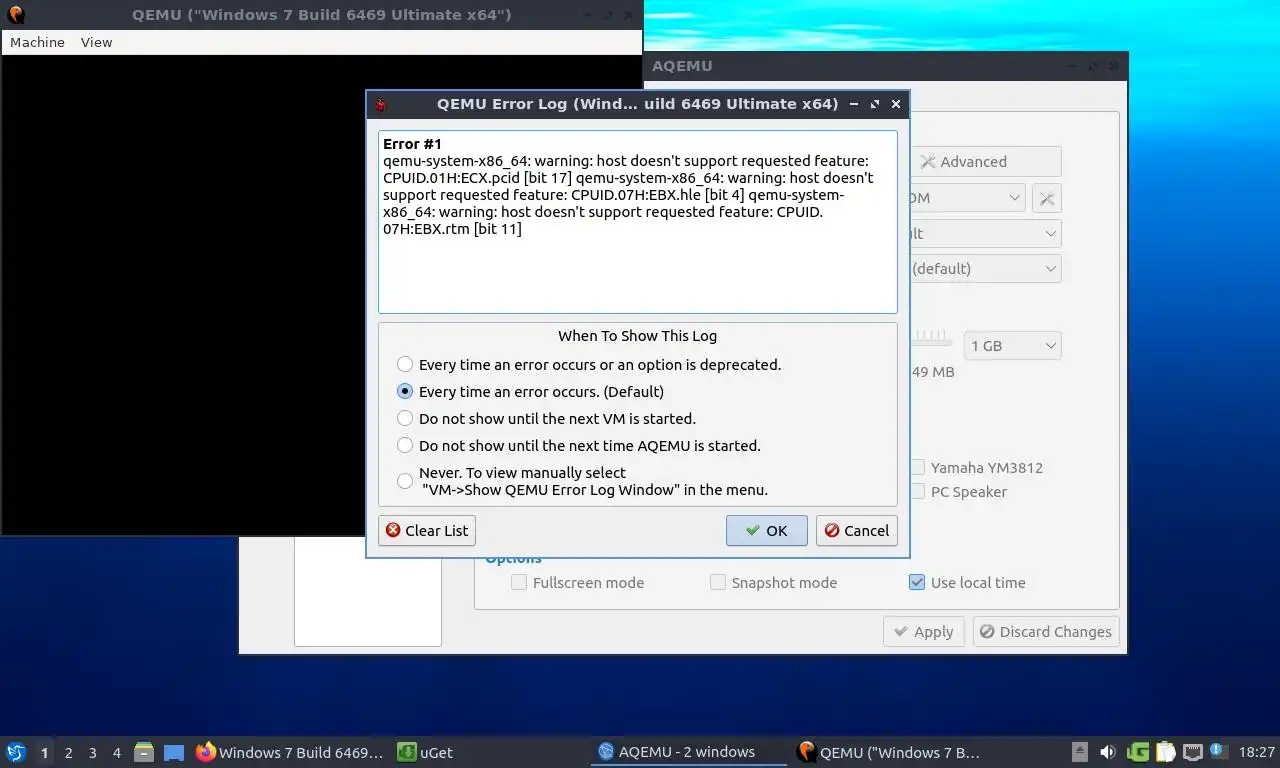The image size is (1280, 768).
Task: Click the red bug icon in Error Log titlebar
Action: click(x=381, y=104)
